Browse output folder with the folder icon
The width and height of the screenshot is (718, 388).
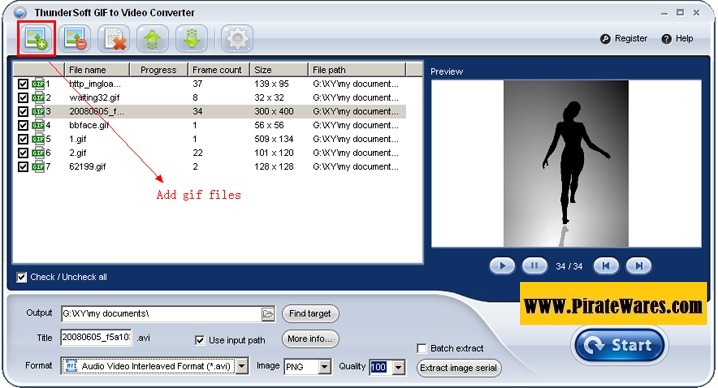pyautogui.click(x=268, y=314)
